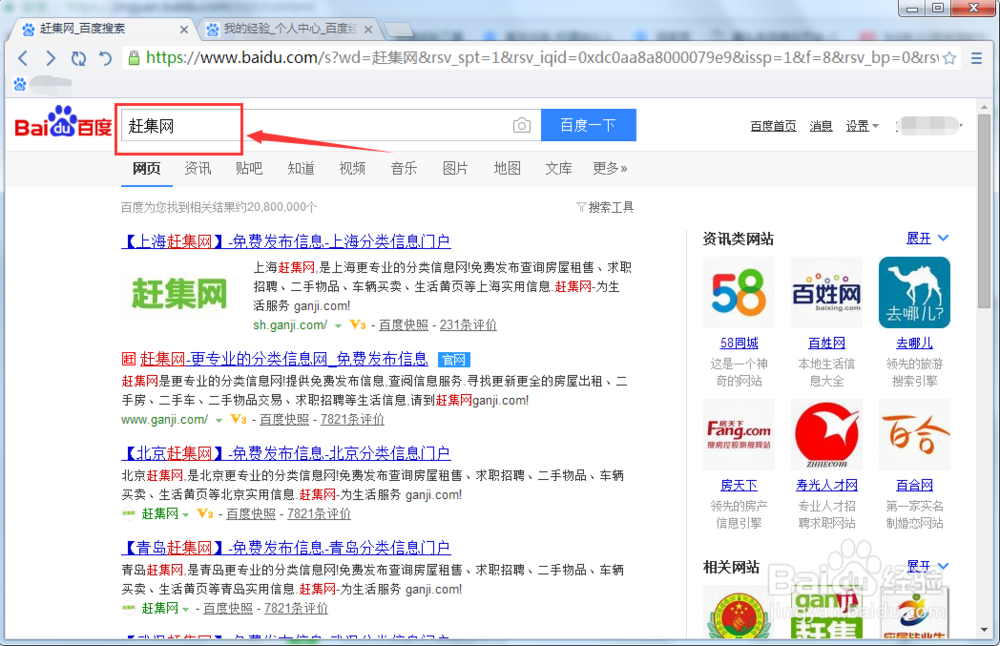1000x646 pixels.
Task: Open the 231条评价 reviews link
Action: [x=468, y=325]
